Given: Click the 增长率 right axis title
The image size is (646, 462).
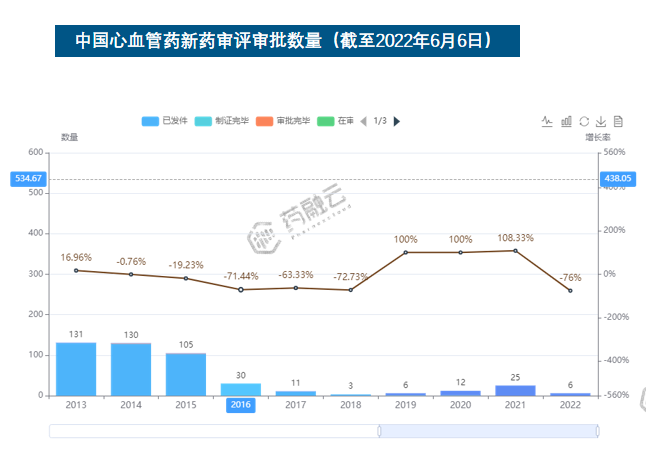Looking at the screenshot, I should point(598,137).
